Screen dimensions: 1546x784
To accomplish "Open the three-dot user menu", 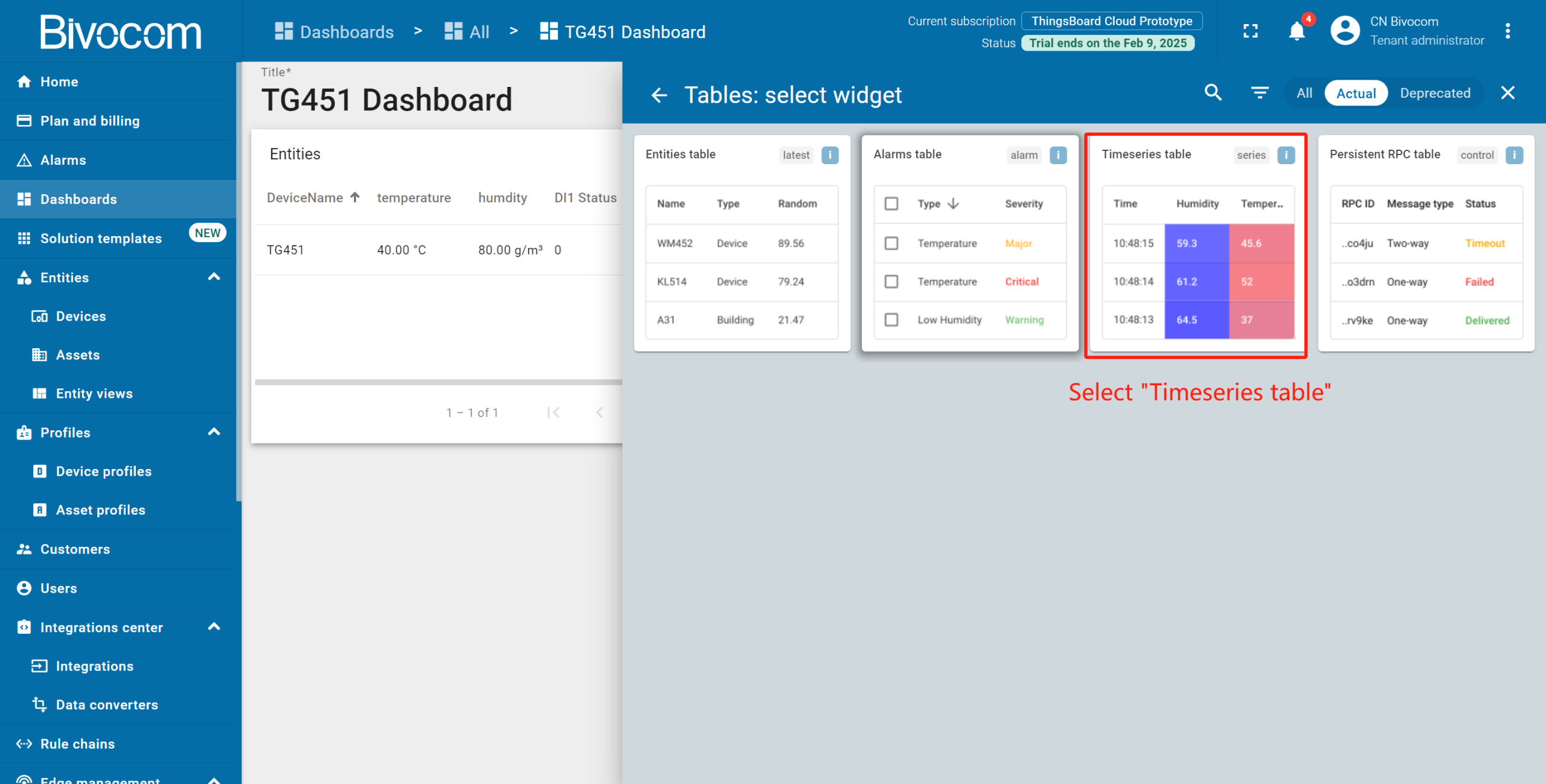I will (1507, 31).
